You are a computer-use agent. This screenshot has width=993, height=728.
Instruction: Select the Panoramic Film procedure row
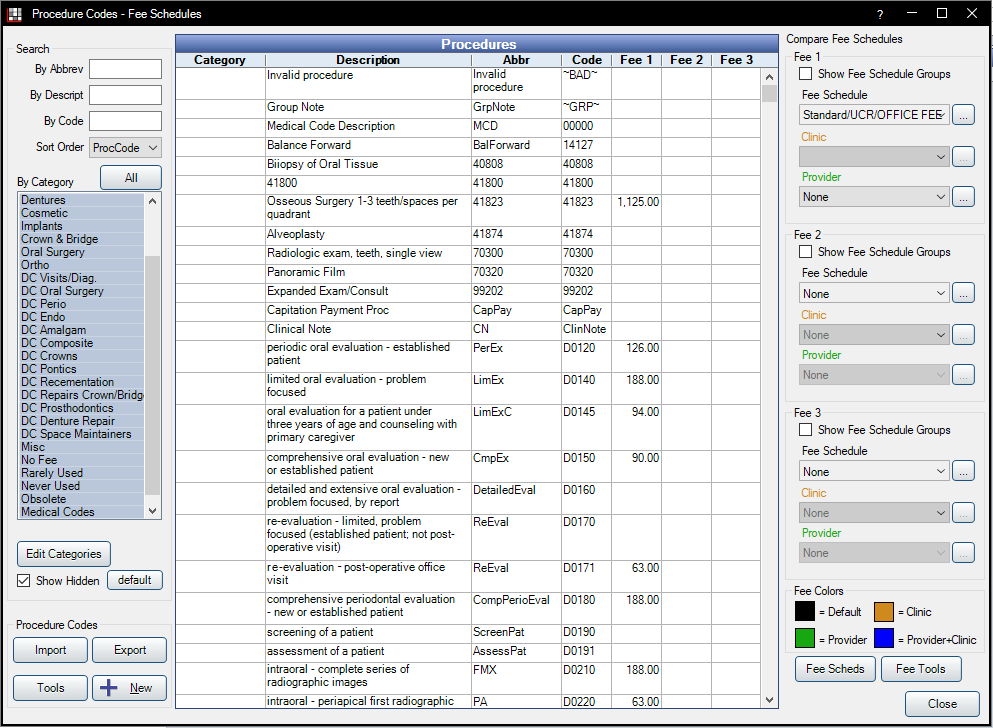(468, 272)
